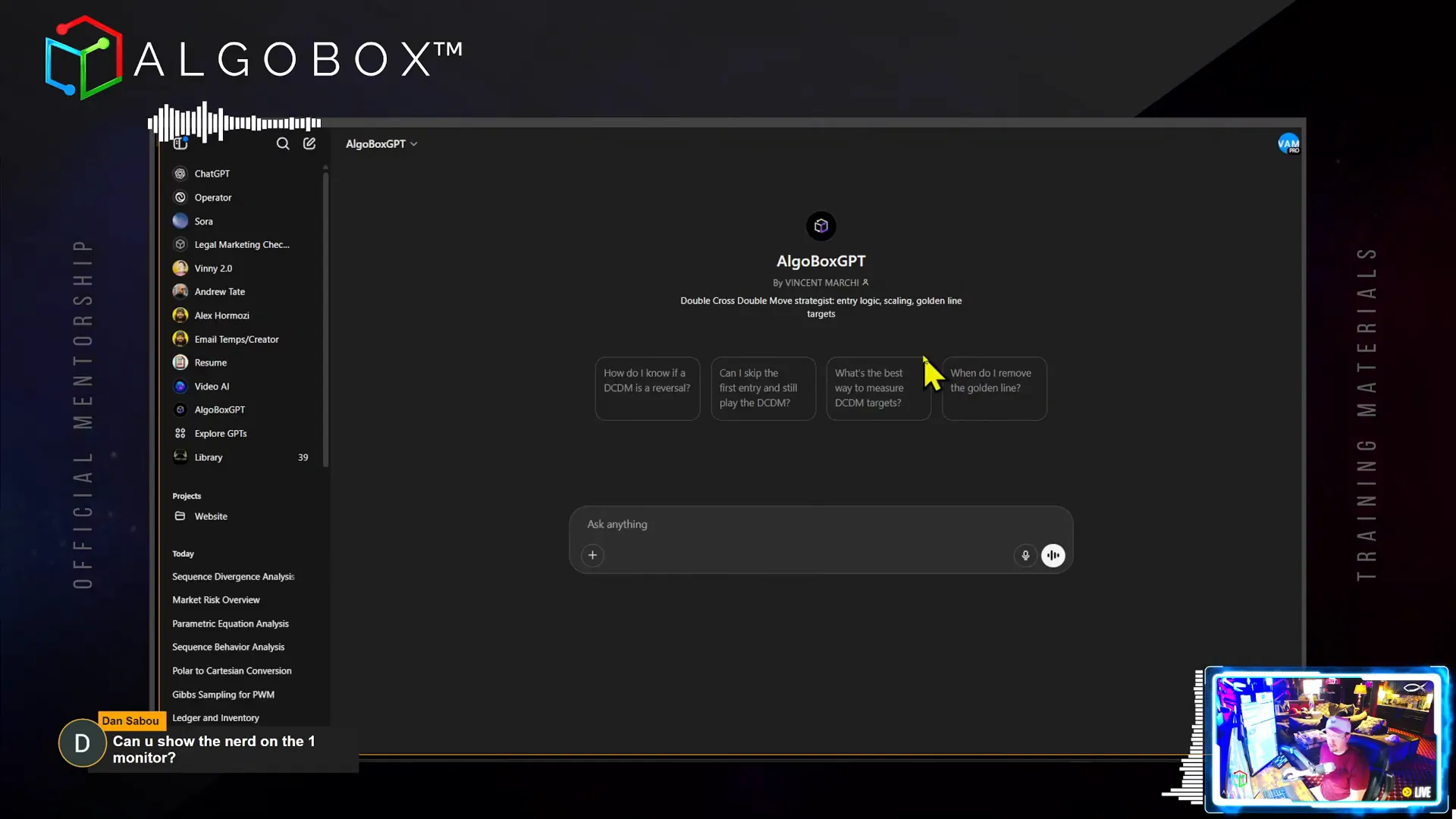Click the 'Alex Hormozi' sidebar label

tap(221, 315)
